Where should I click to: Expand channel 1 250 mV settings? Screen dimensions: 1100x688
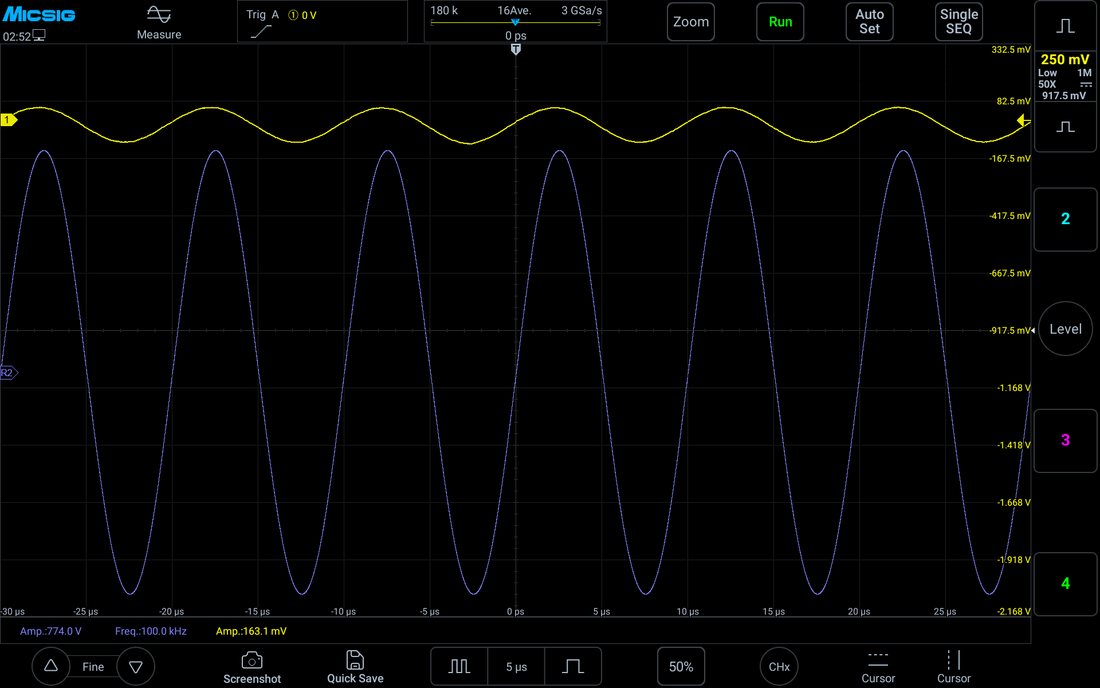coord(1065,77)
